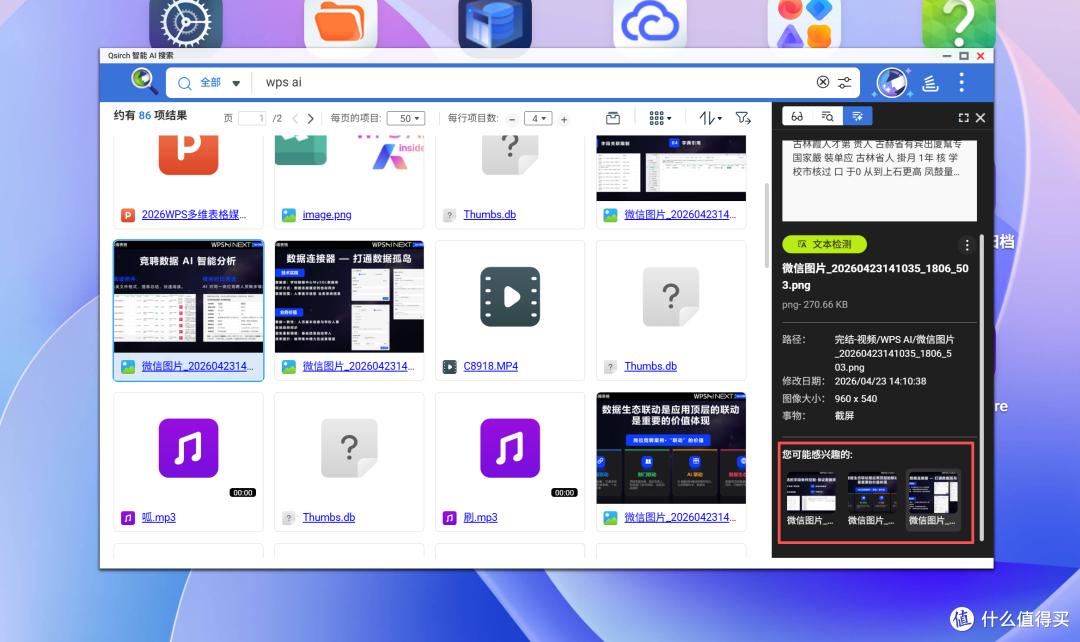Open the '全部' search scope dropdown
The height and width of the screenshot is (642, 1080).
210,83
